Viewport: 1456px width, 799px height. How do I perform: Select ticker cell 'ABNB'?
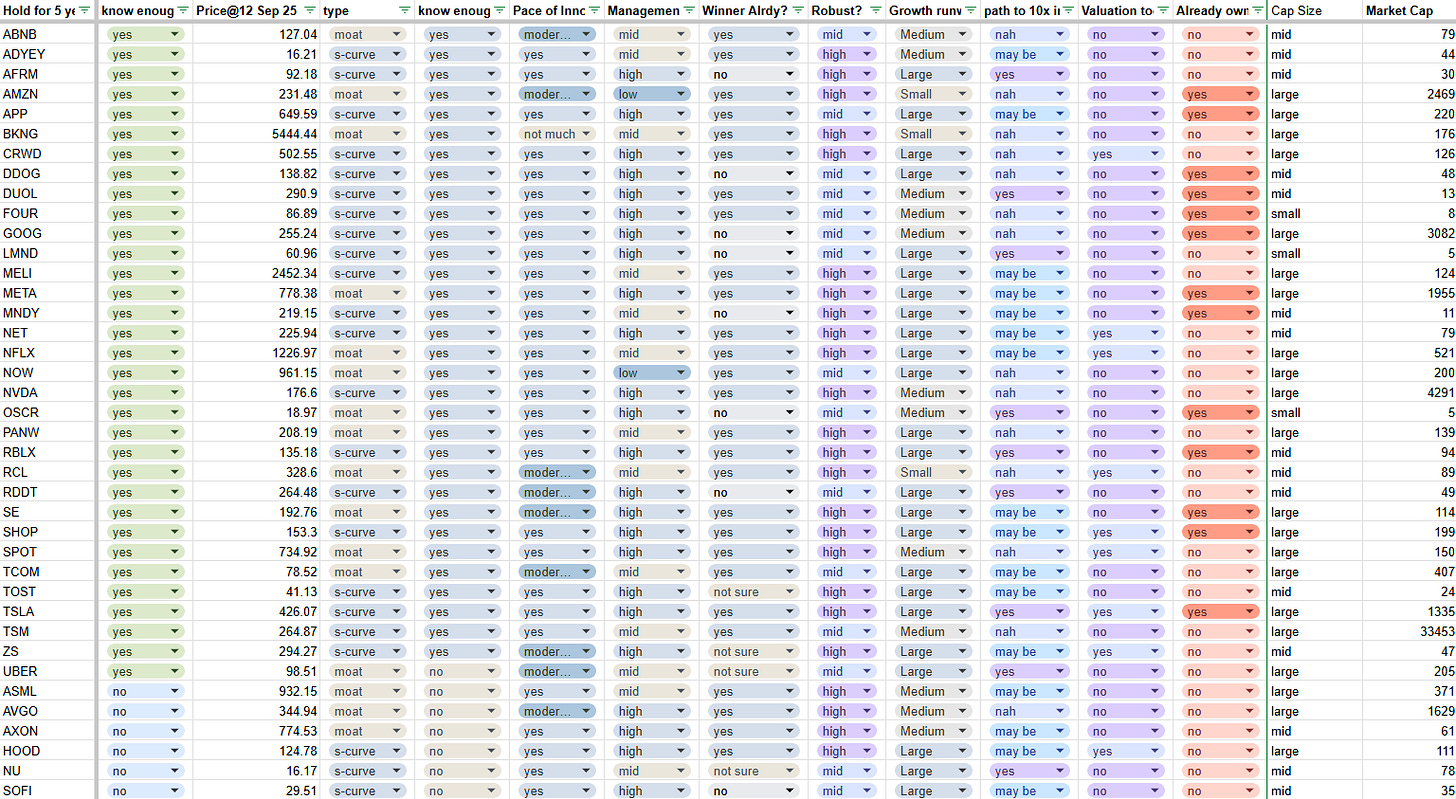pyautogui.click(x=49, y=34)
